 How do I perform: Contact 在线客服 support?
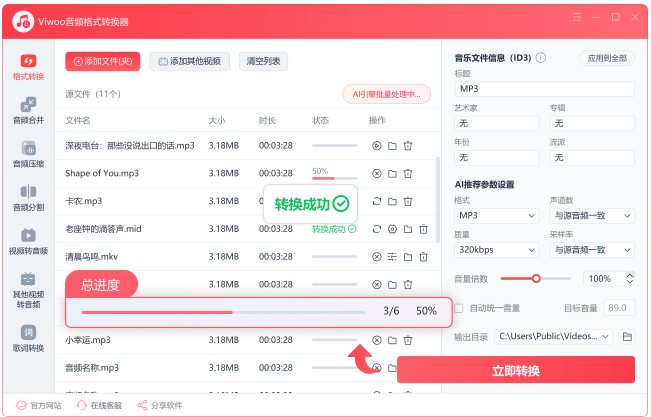tap(99, 405)
